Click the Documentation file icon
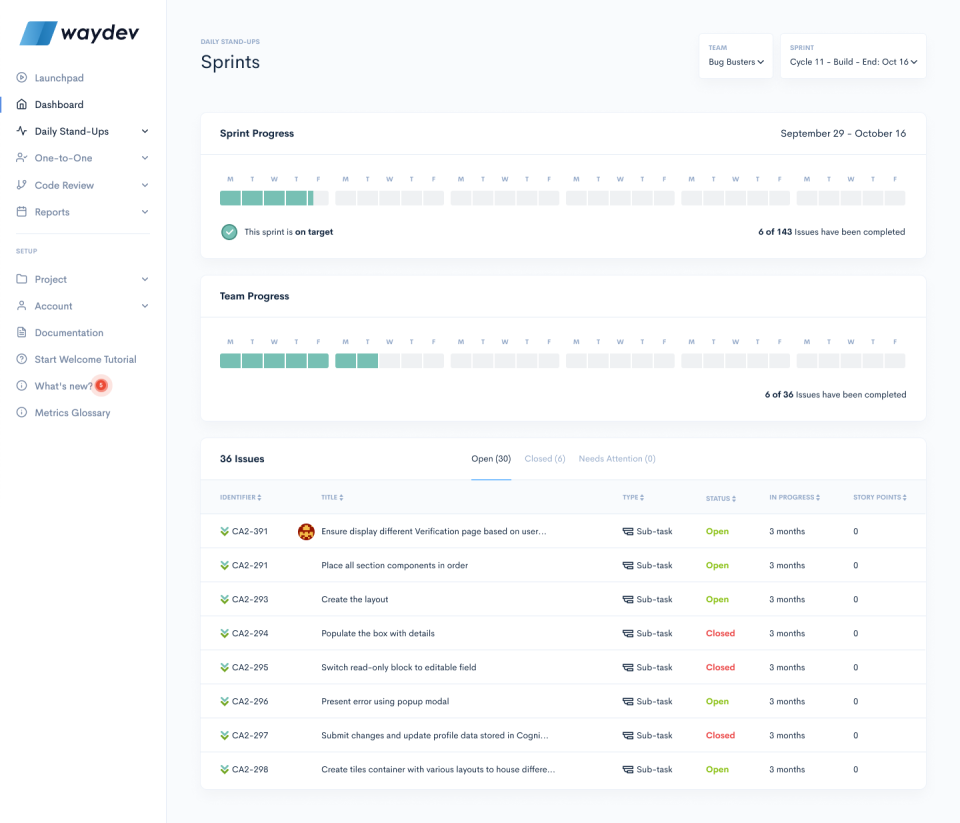 point(21,333)
